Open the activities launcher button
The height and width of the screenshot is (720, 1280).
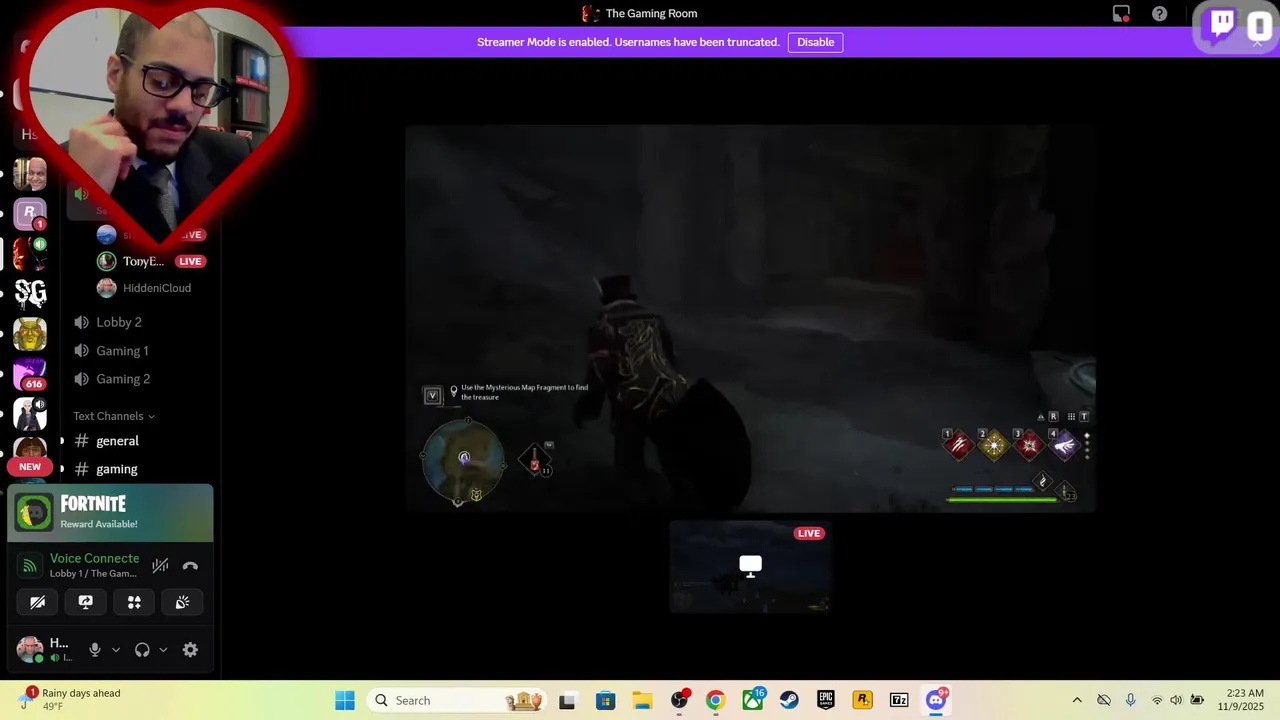tap(134, 602)
